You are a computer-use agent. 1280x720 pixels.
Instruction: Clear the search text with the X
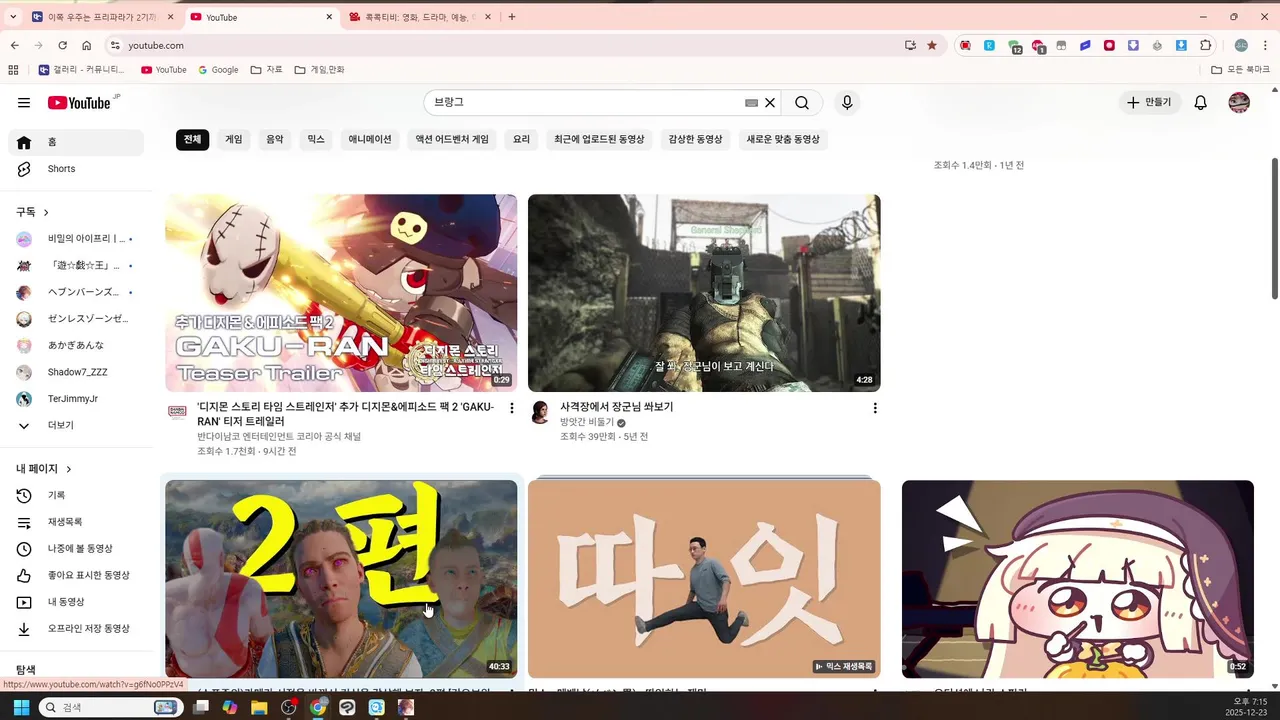pyautogui.click(x=770, y=103)
